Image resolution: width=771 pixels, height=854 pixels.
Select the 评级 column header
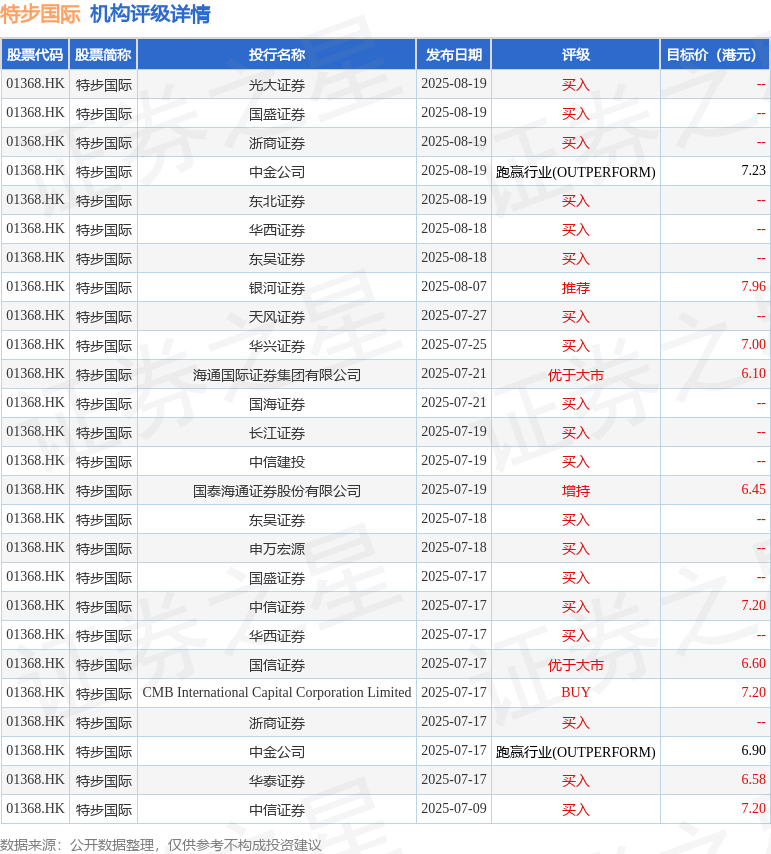576,54
